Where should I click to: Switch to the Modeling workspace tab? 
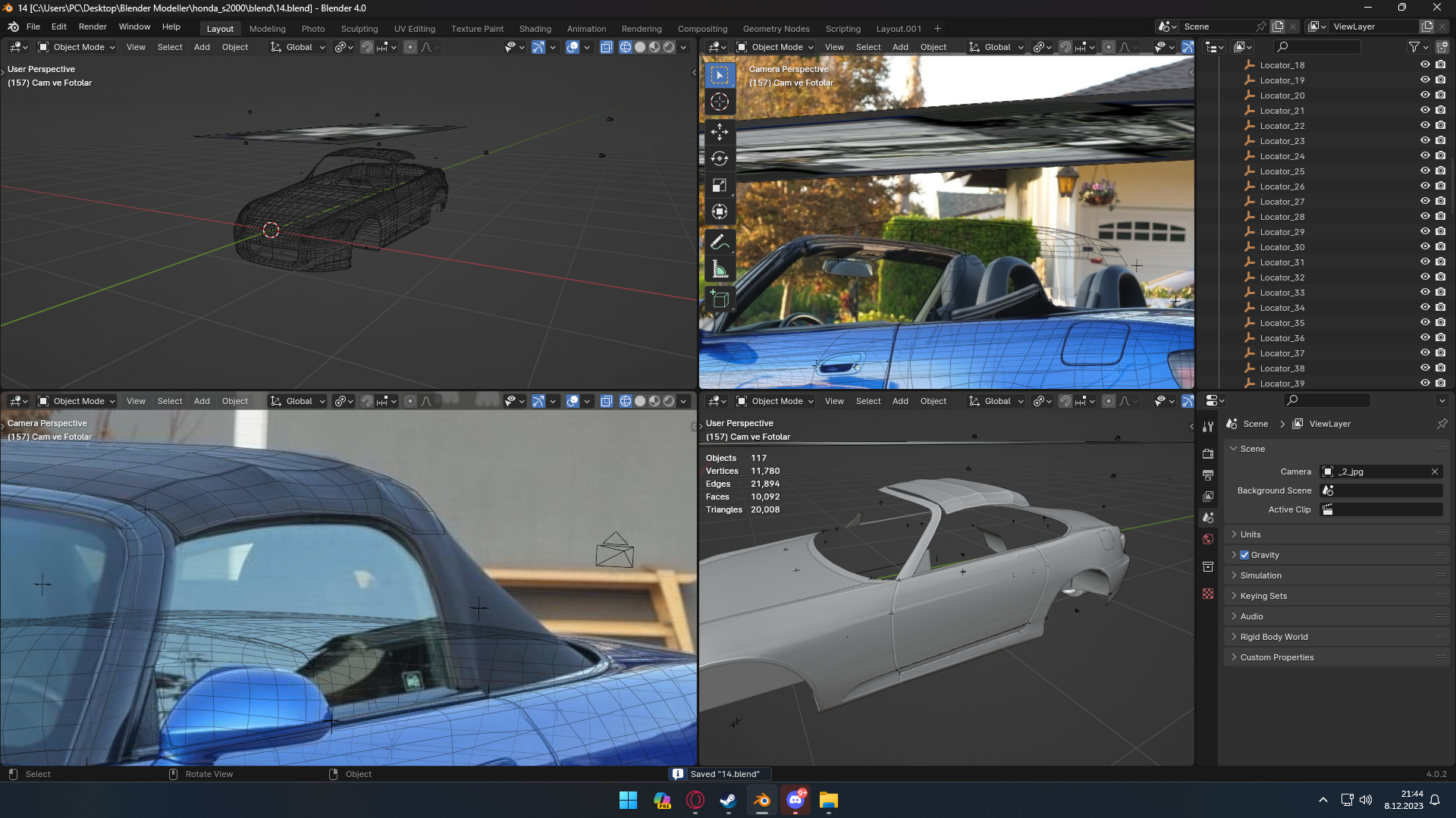pos(268,29)
